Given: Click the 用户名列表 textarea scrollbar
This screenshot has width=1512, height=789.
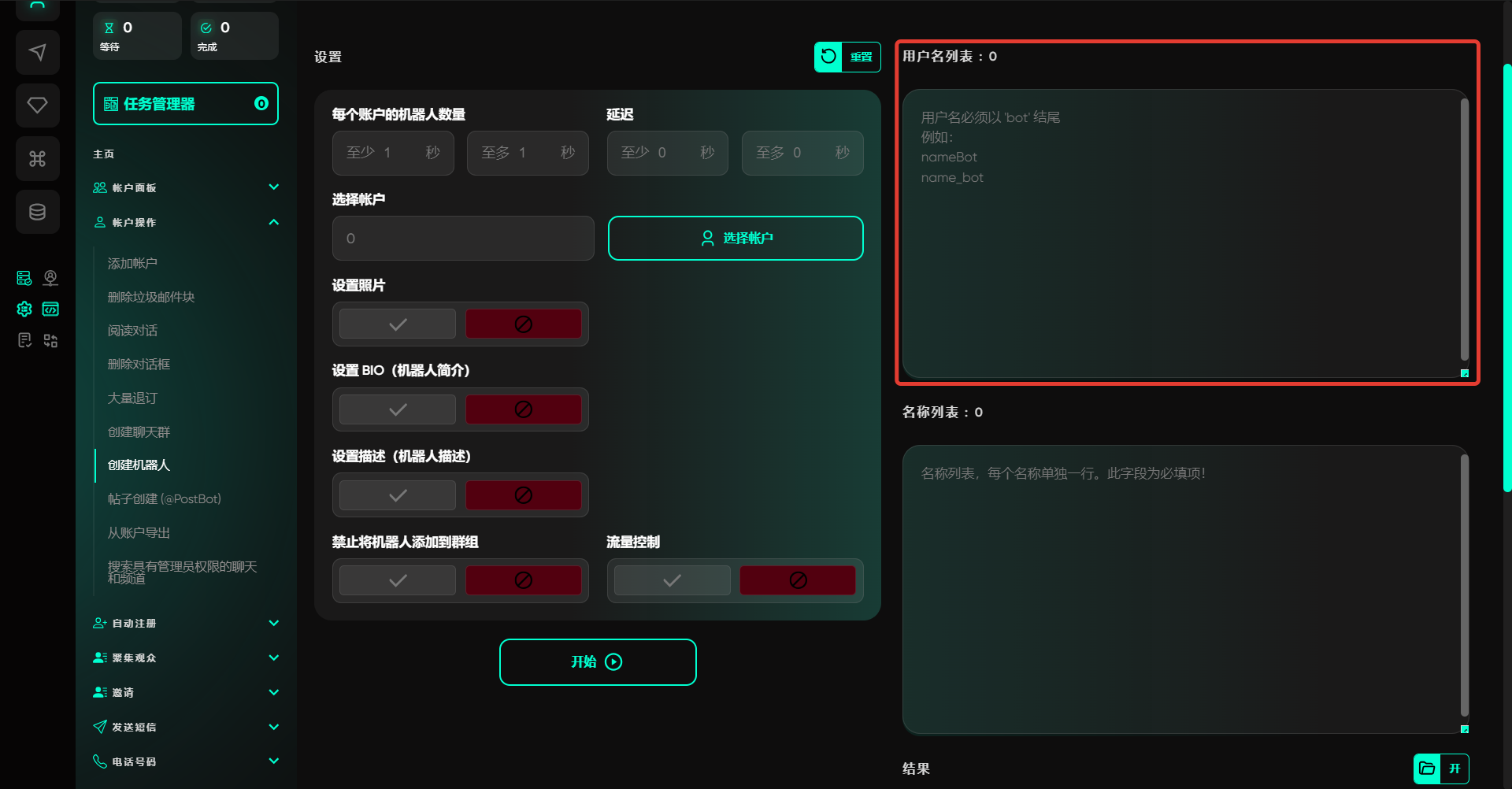Looking at the screenshot, I should pos(1464,228).
